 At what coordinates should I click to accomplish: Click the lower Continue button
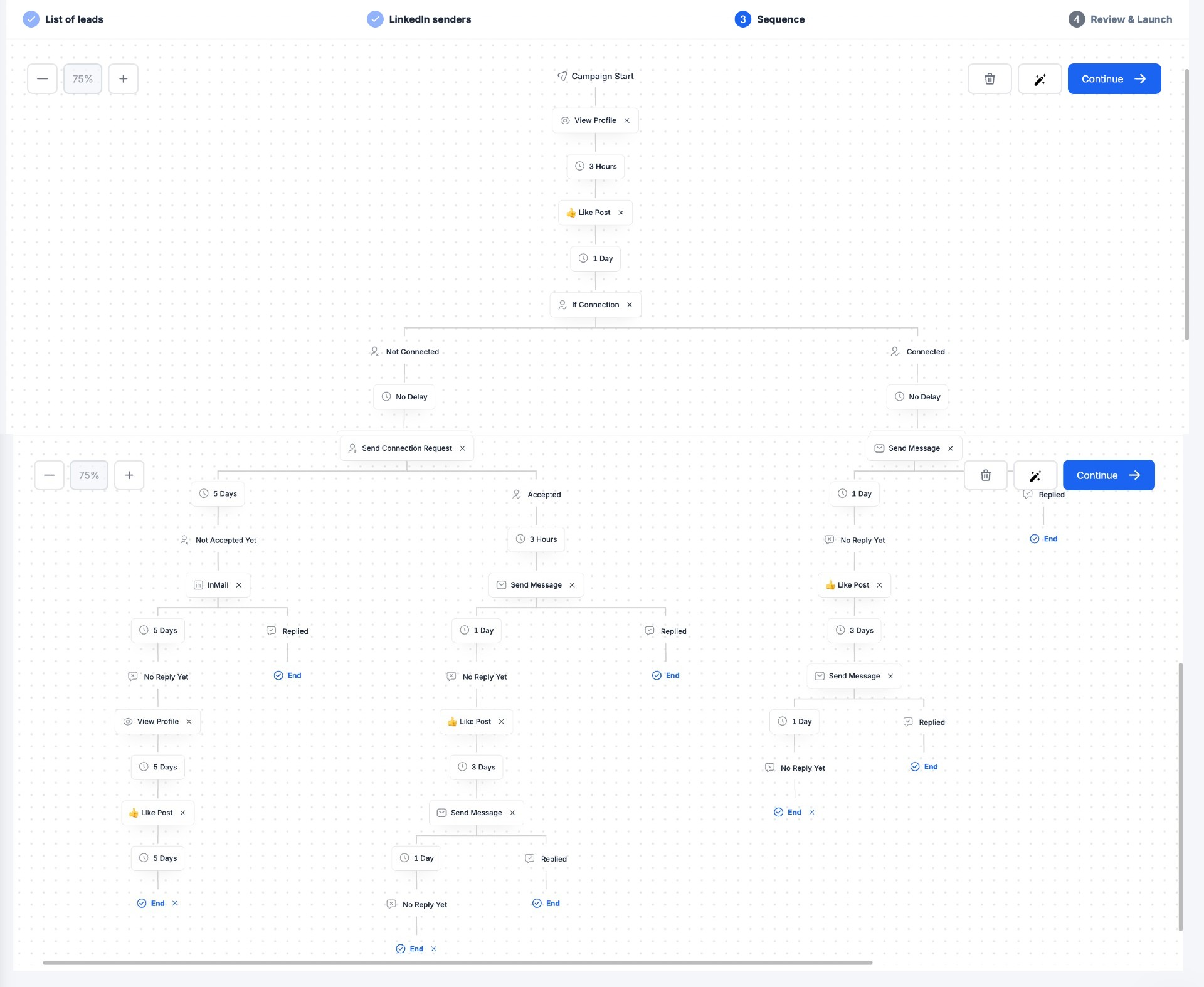pyautogui.click(x=1108, y=475)
